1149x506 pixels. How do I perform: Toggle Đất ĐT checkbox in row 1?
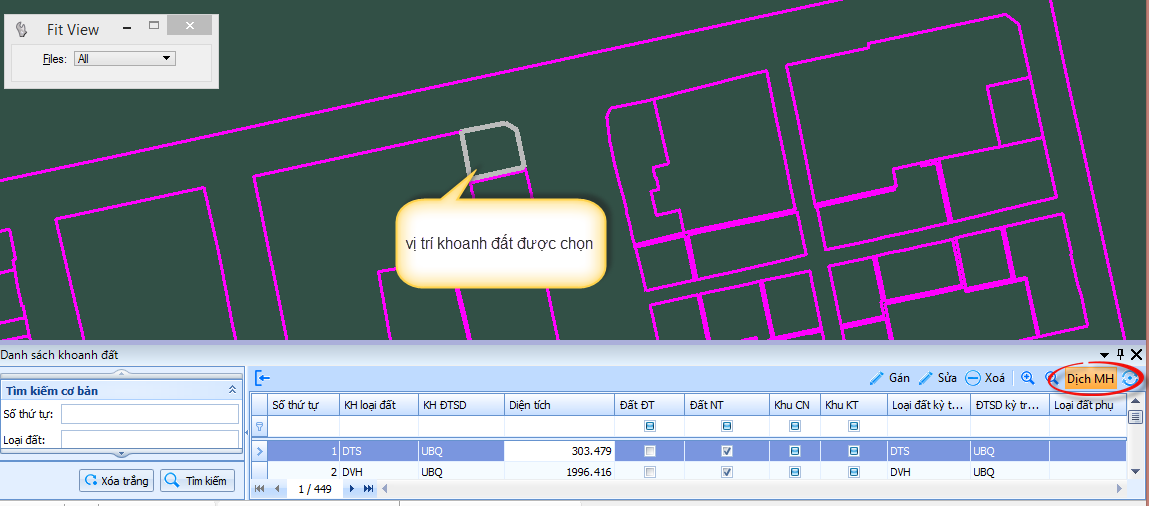pyautogui.click(x=651, y=451)
